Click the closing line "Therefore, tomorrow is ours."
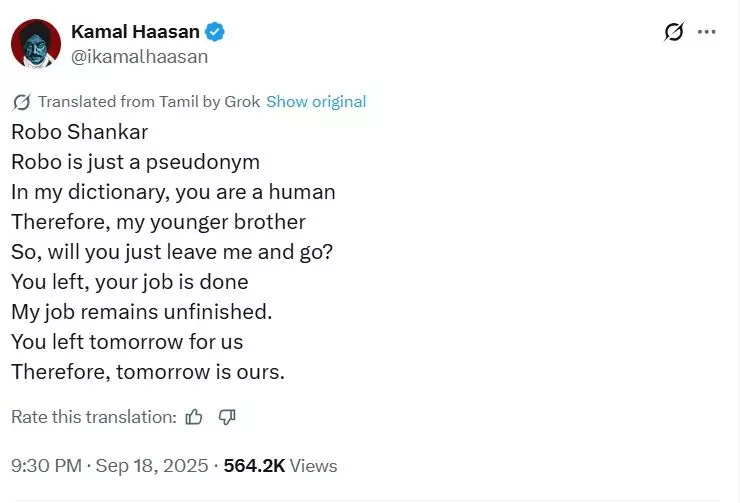This screenshot has height=503, width=740. (148, 372)
